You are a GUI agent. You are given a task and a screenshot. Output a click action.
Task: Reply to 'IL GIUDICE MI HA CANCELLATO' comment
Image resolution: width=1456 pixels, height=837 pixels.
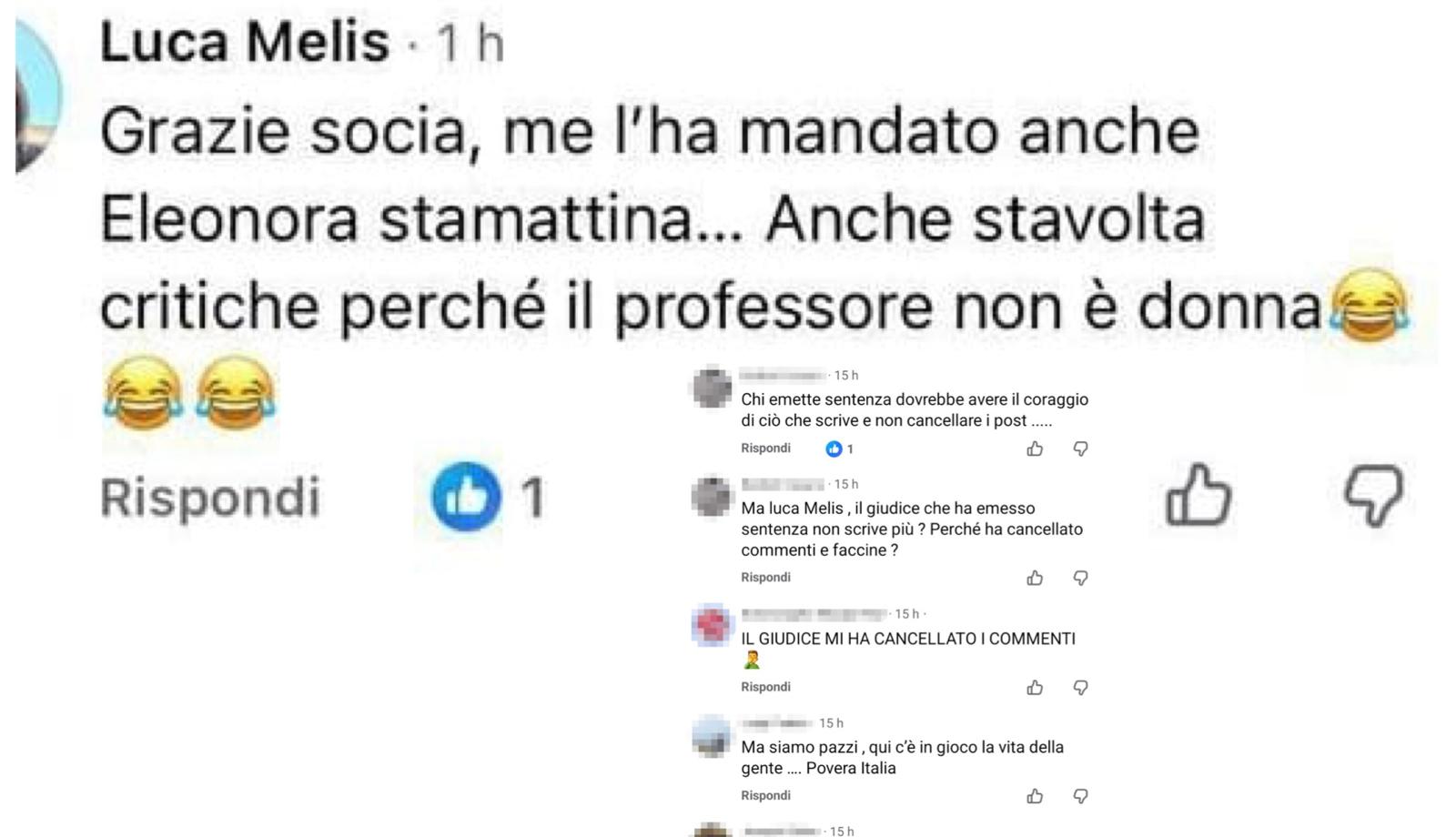765,687
